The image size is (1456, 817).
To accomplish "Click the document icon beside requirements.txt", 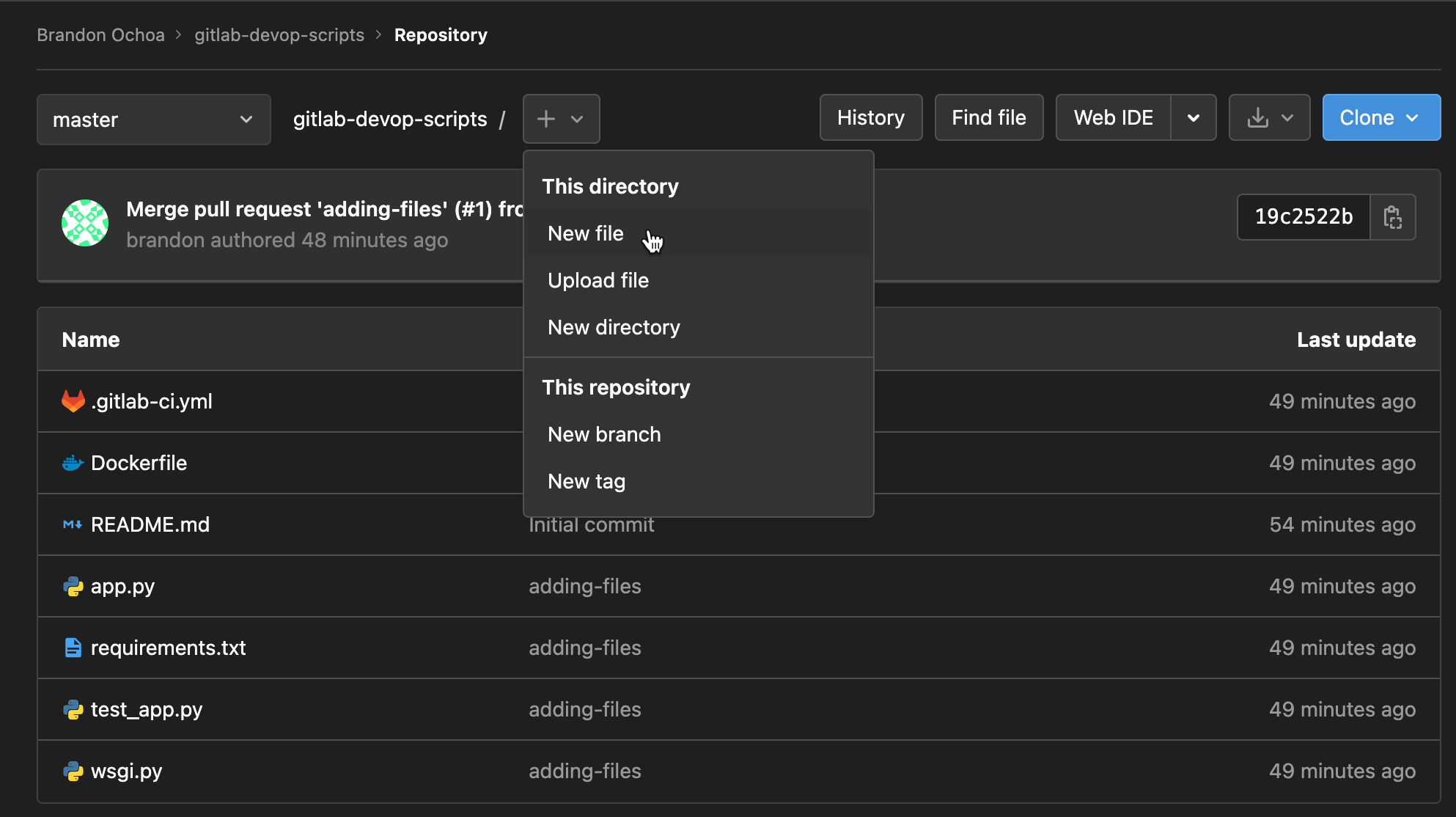I will (73, 648).
